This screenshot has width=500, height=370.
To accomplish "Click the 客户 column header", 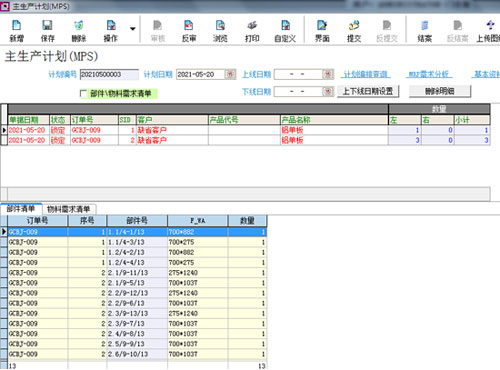I will pyautogui.click(x=172, y=120).
